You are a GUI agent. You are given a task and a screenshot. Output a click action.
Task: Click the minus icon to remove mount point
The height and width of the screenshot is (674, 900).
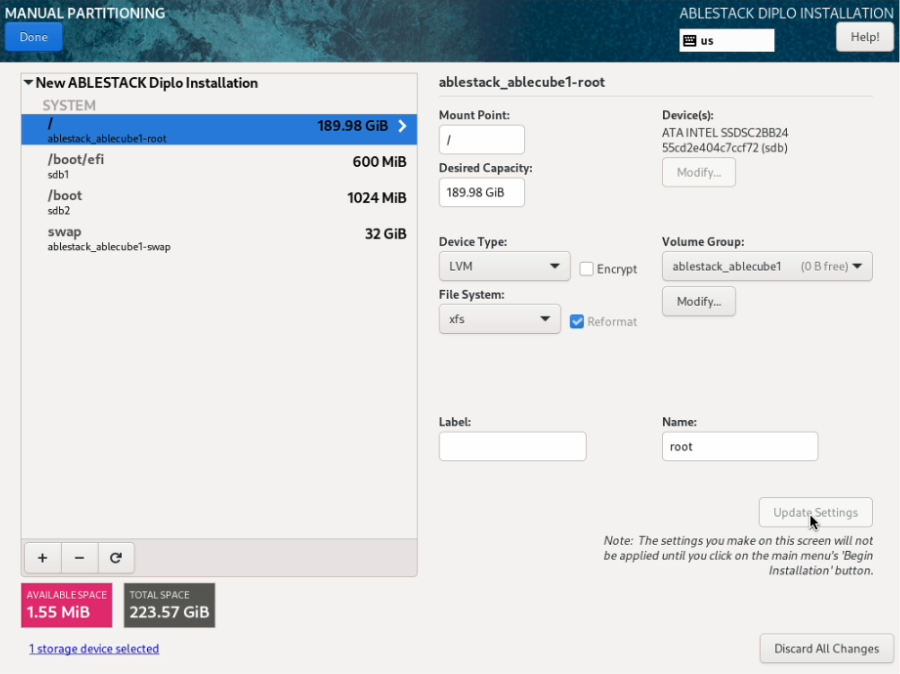pyautogui.click(x=79, y=558)
